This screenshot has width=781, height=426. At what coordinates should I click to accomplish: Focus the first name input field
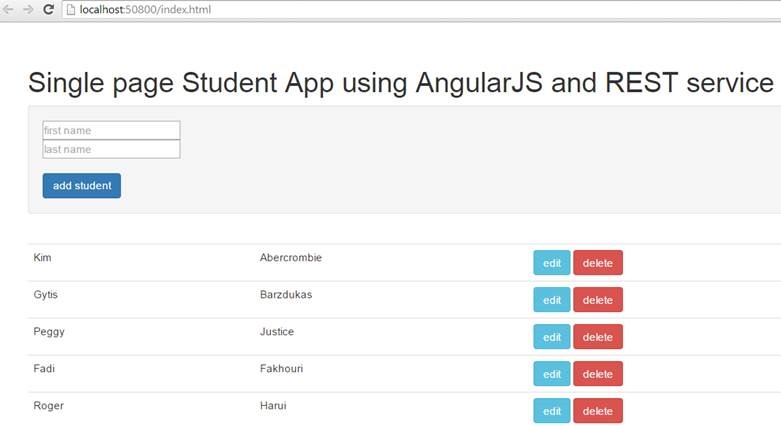[111, 130]
